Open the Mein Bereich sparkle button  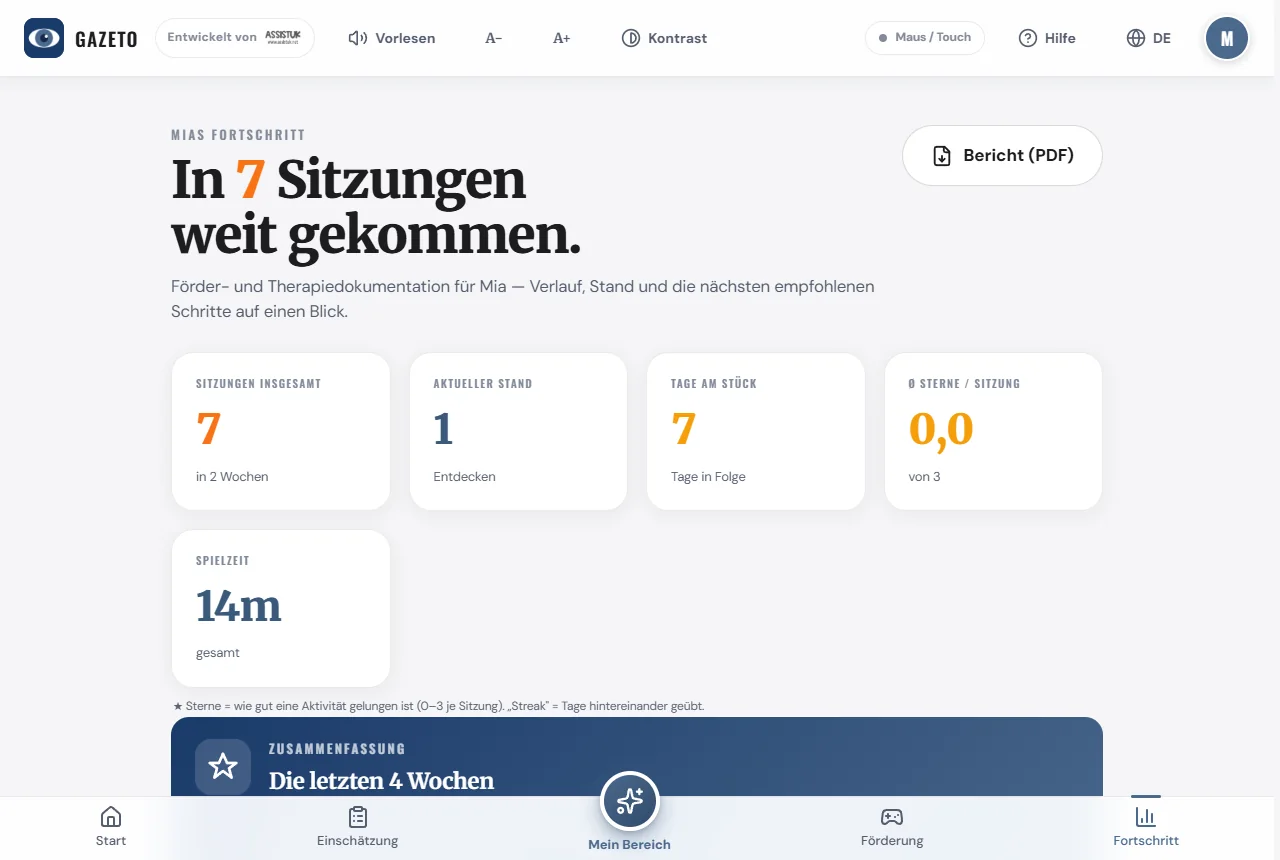tap(630, 801)
